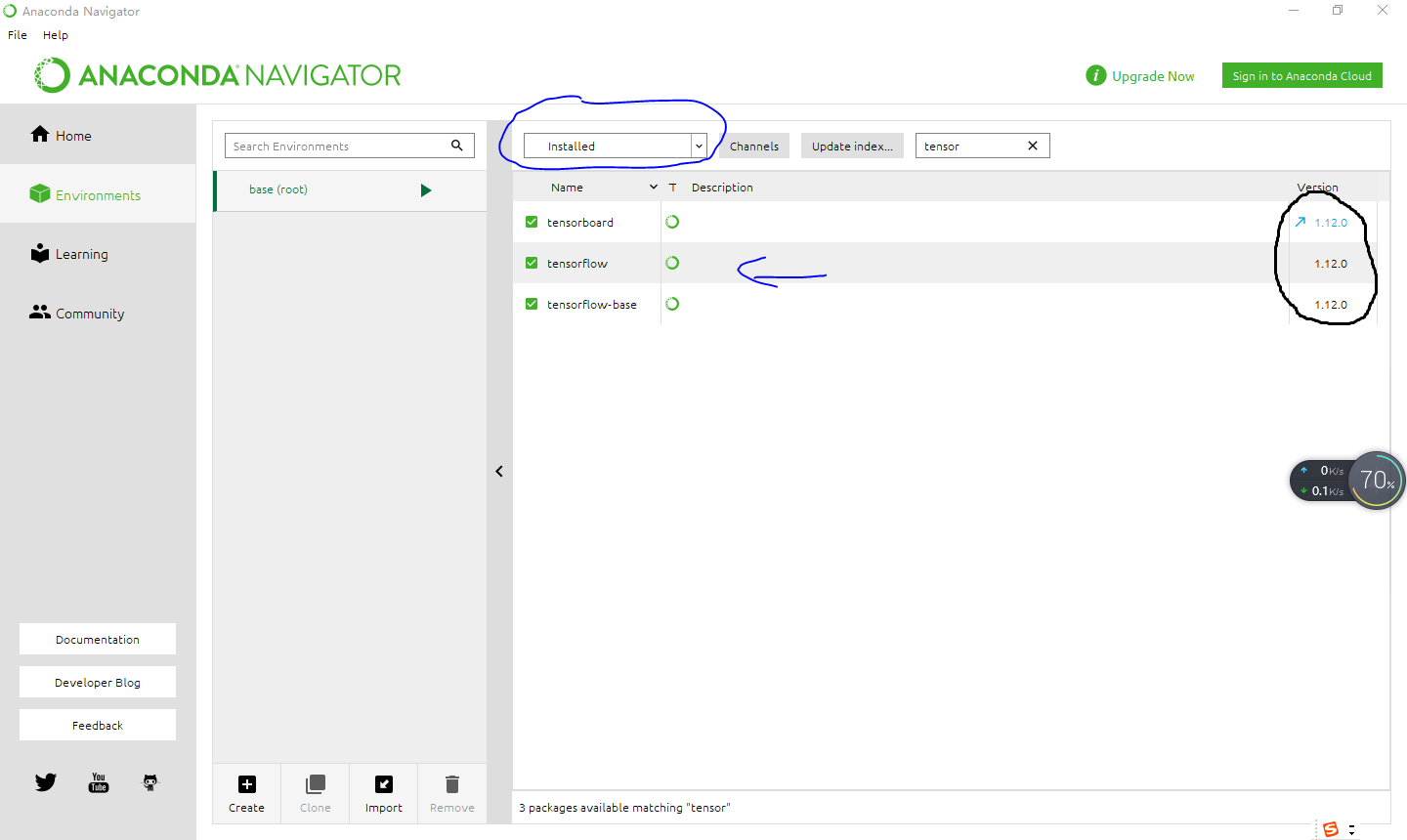This screenshot has width=1407, height=840.
Task: Remove the selected environment
Action: point(452,793)
